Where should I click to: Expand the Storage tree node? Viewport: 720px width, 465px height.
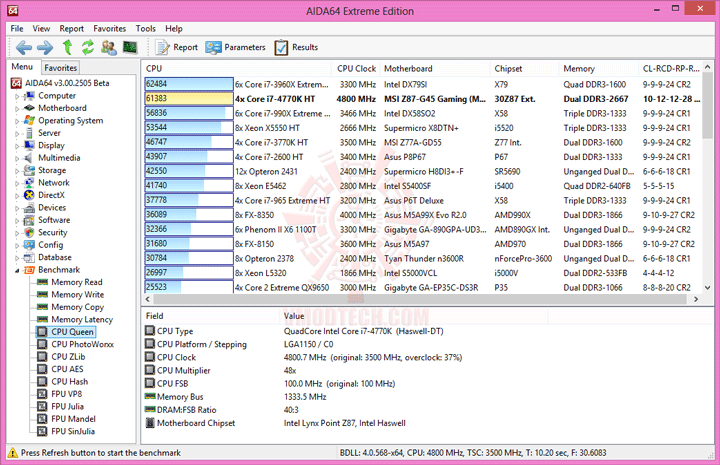click(x=17, y=171)
